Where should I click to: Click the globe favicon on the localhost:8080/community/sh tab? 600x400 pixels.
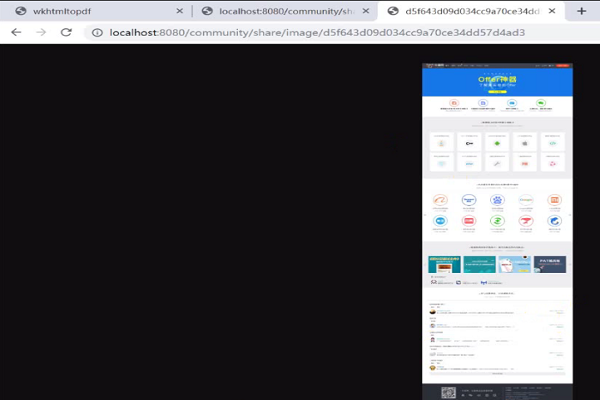click(x=207, y=11)
